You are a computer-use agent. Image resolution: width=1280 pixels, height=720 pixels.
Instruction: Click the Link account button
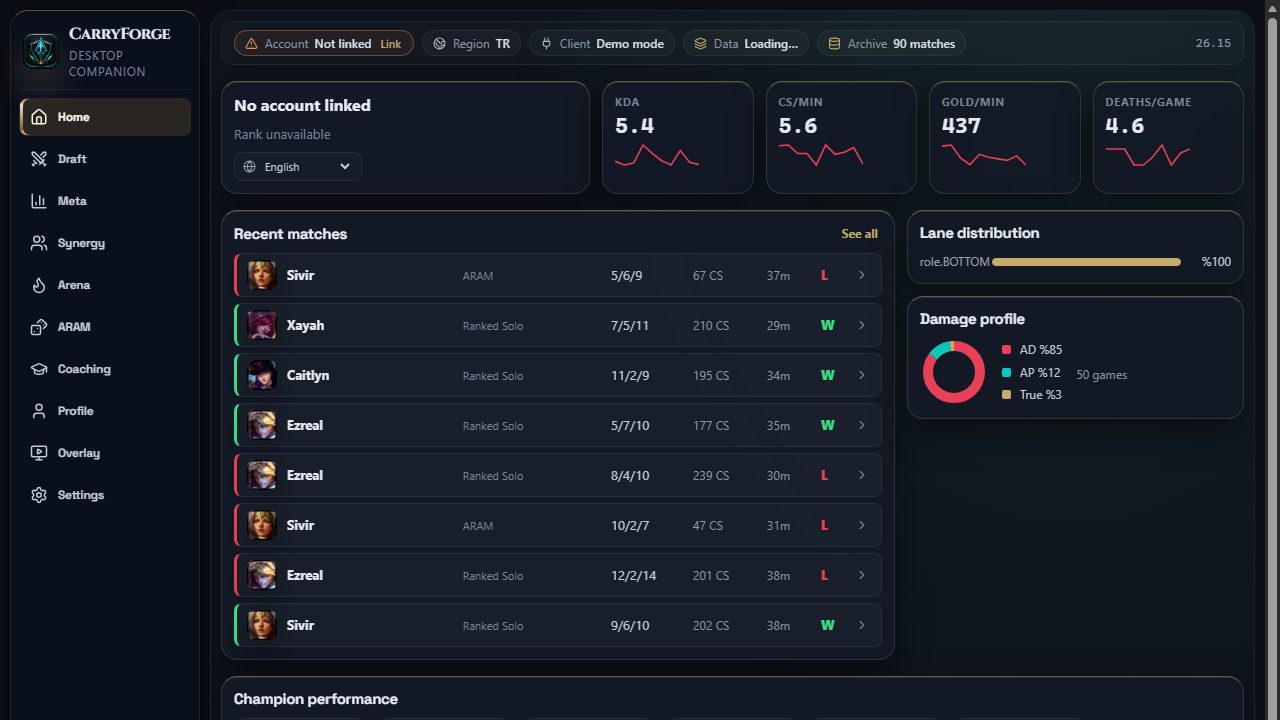(390, 44)
